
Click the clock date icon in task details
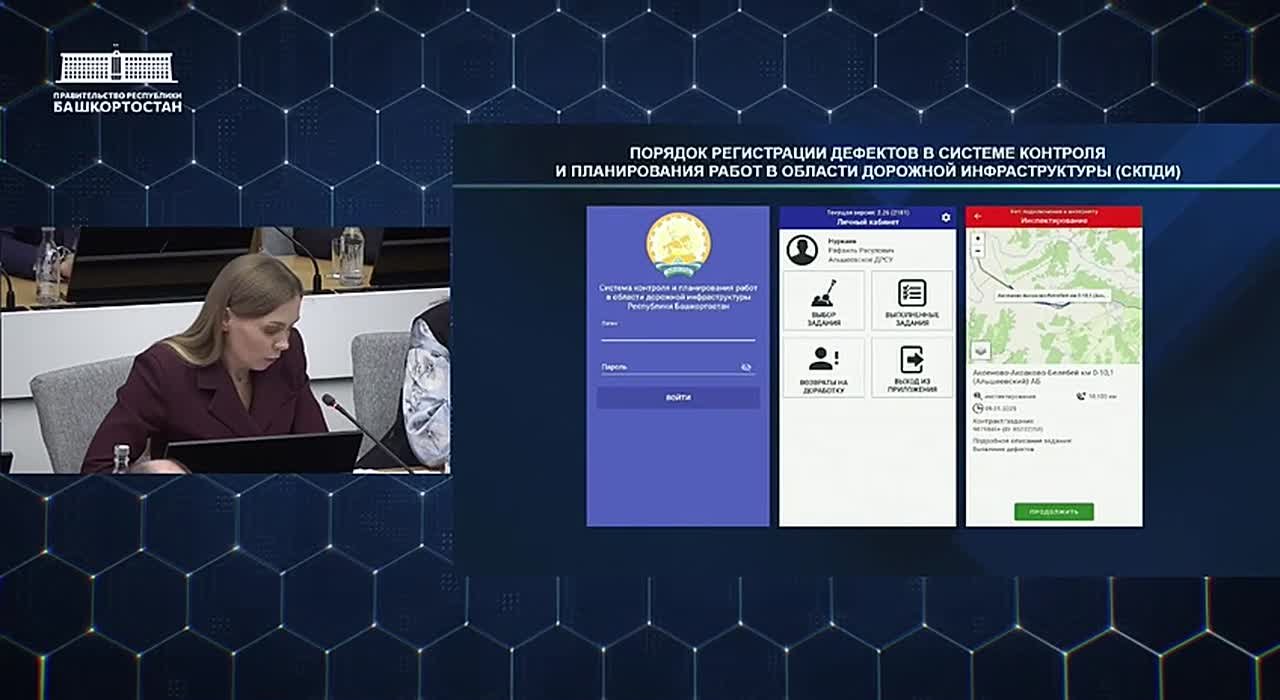click(978, 408)
